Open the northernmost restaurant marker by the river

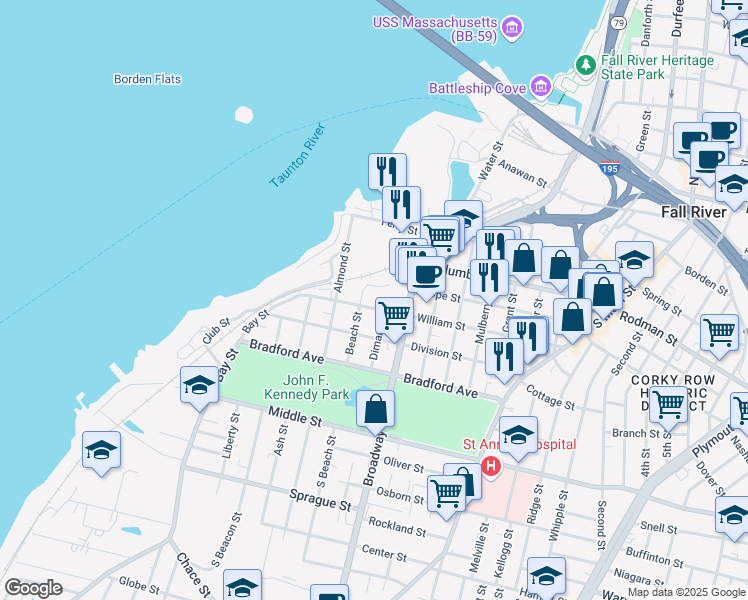click(x=387, y=171)
